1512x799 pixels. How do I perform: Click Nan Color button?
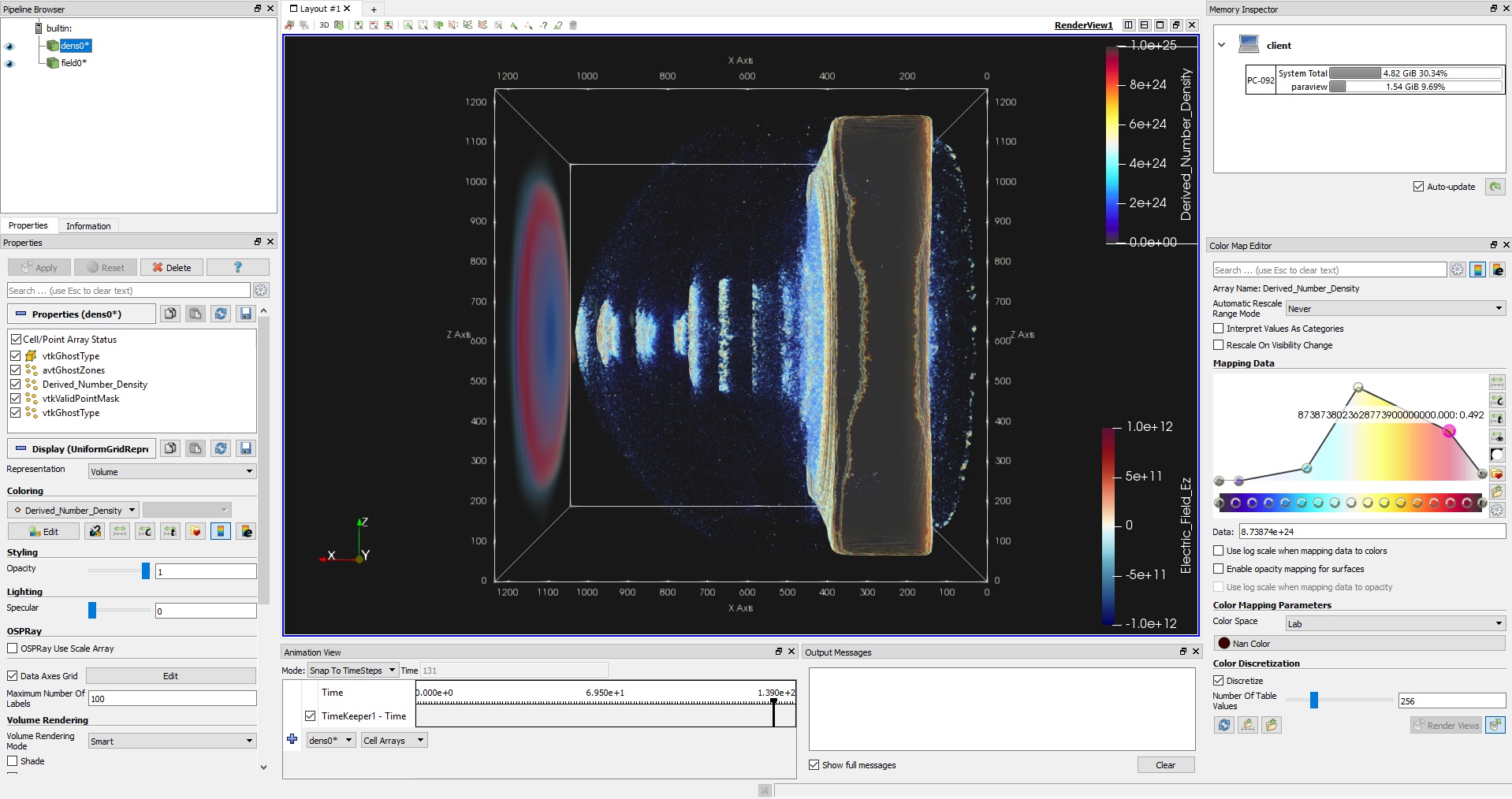1359,644
